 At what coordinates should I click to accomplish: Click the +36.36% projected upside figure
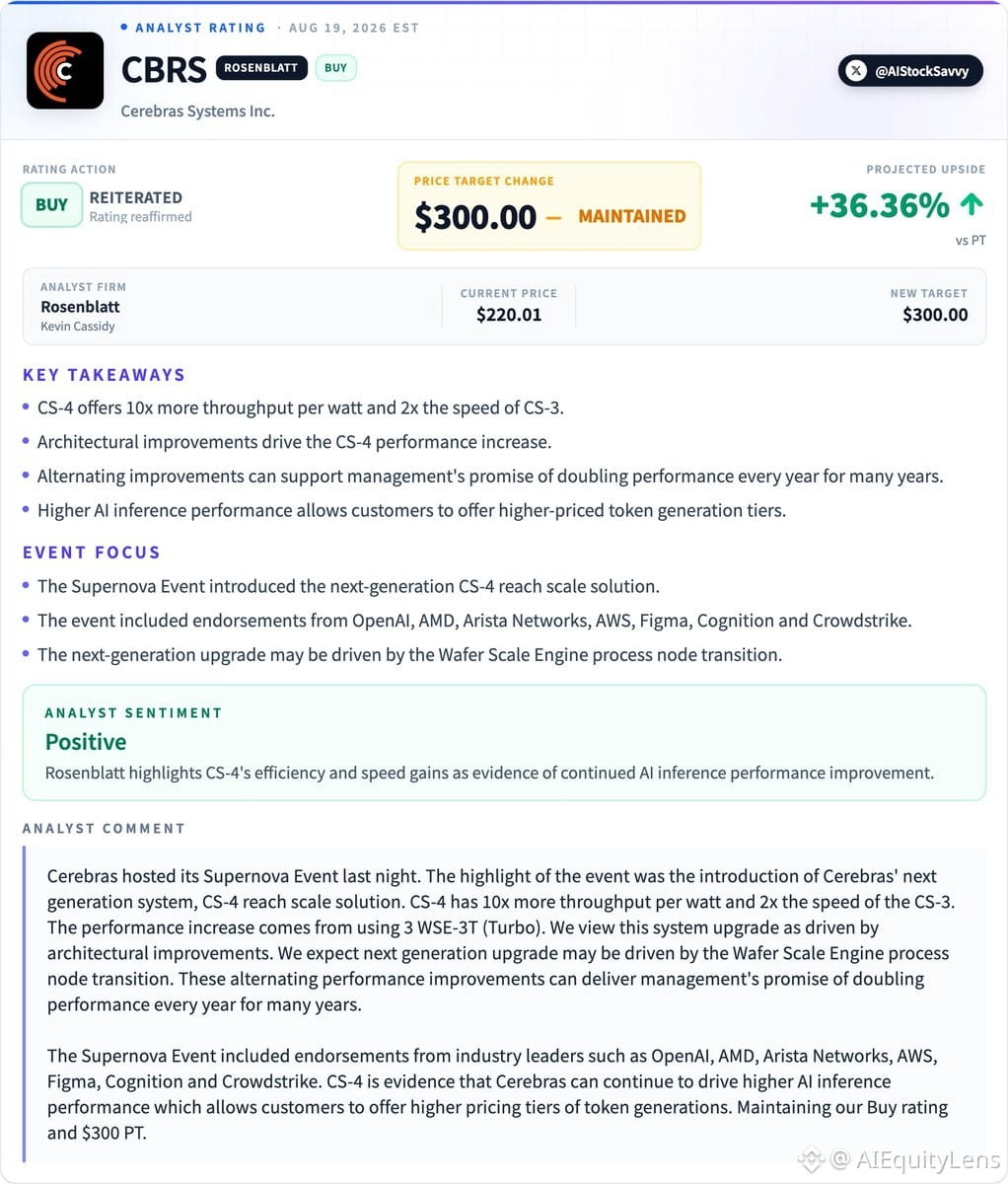[880, 205]
